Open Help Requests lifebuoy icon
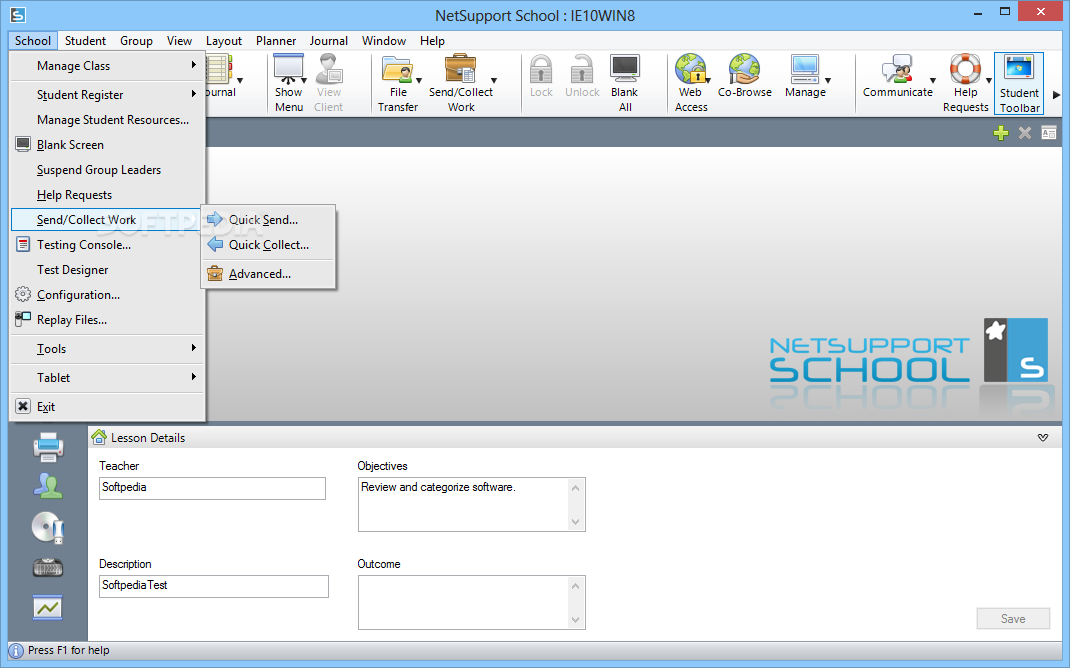The height and width of the screenshot is (668, 1070). tap(965, 69)
